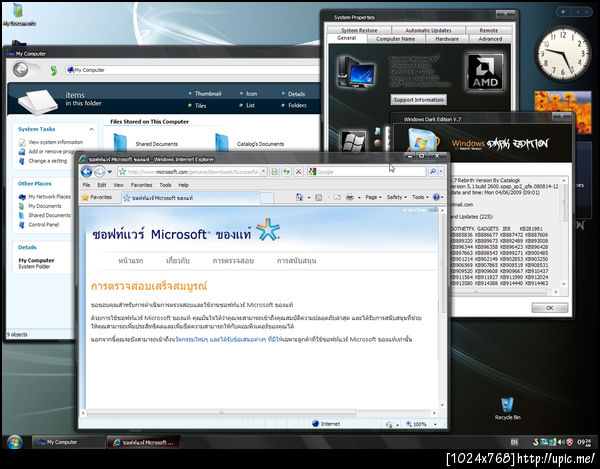Click the IE address bar URL
This screenshot has width=600, height=469.
coord(193,172)
